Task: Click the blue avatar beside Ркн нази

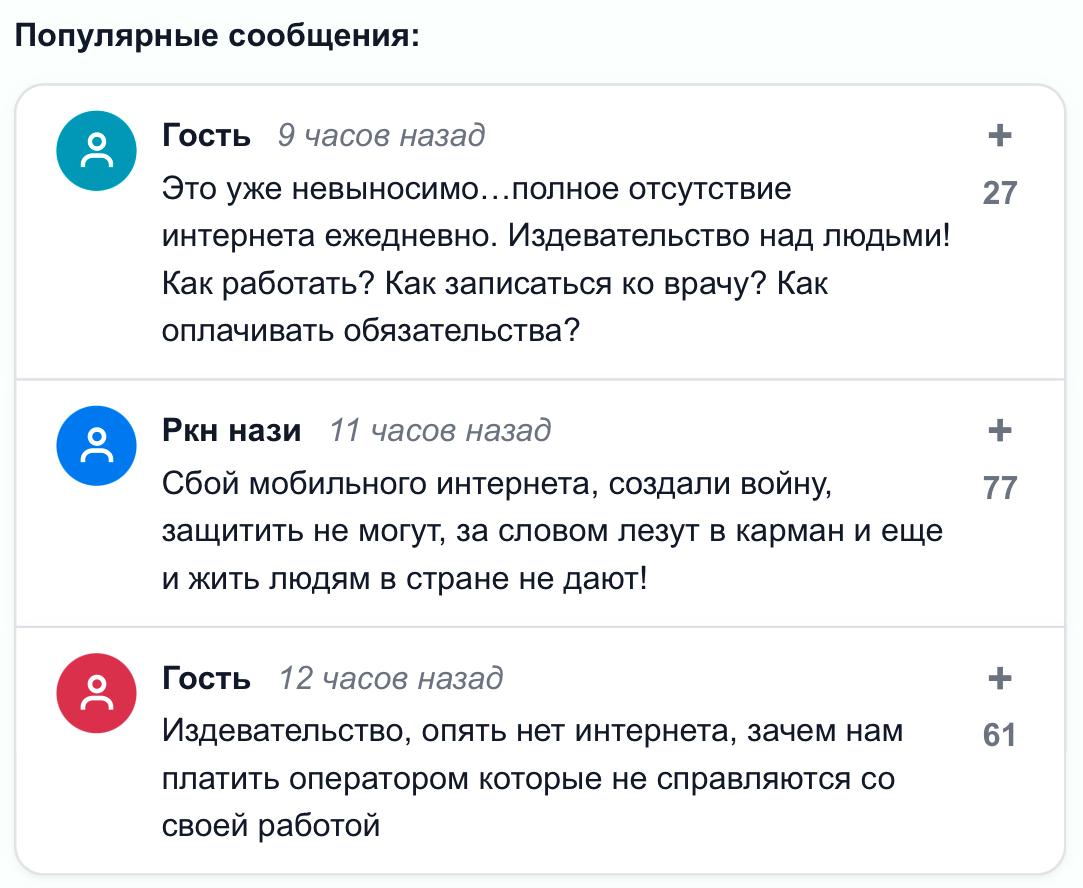Action: [96, 446]
